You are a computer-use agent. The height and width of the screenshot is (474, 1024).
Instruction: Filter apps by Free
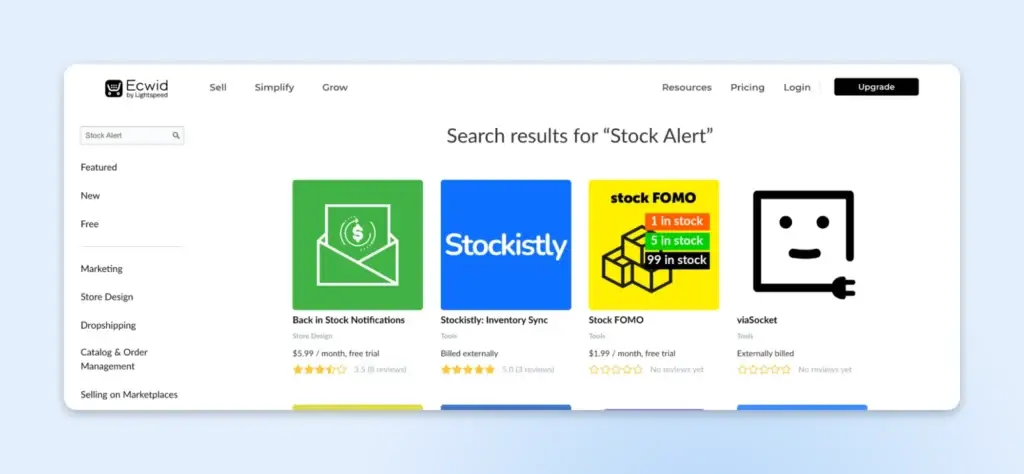90,224
